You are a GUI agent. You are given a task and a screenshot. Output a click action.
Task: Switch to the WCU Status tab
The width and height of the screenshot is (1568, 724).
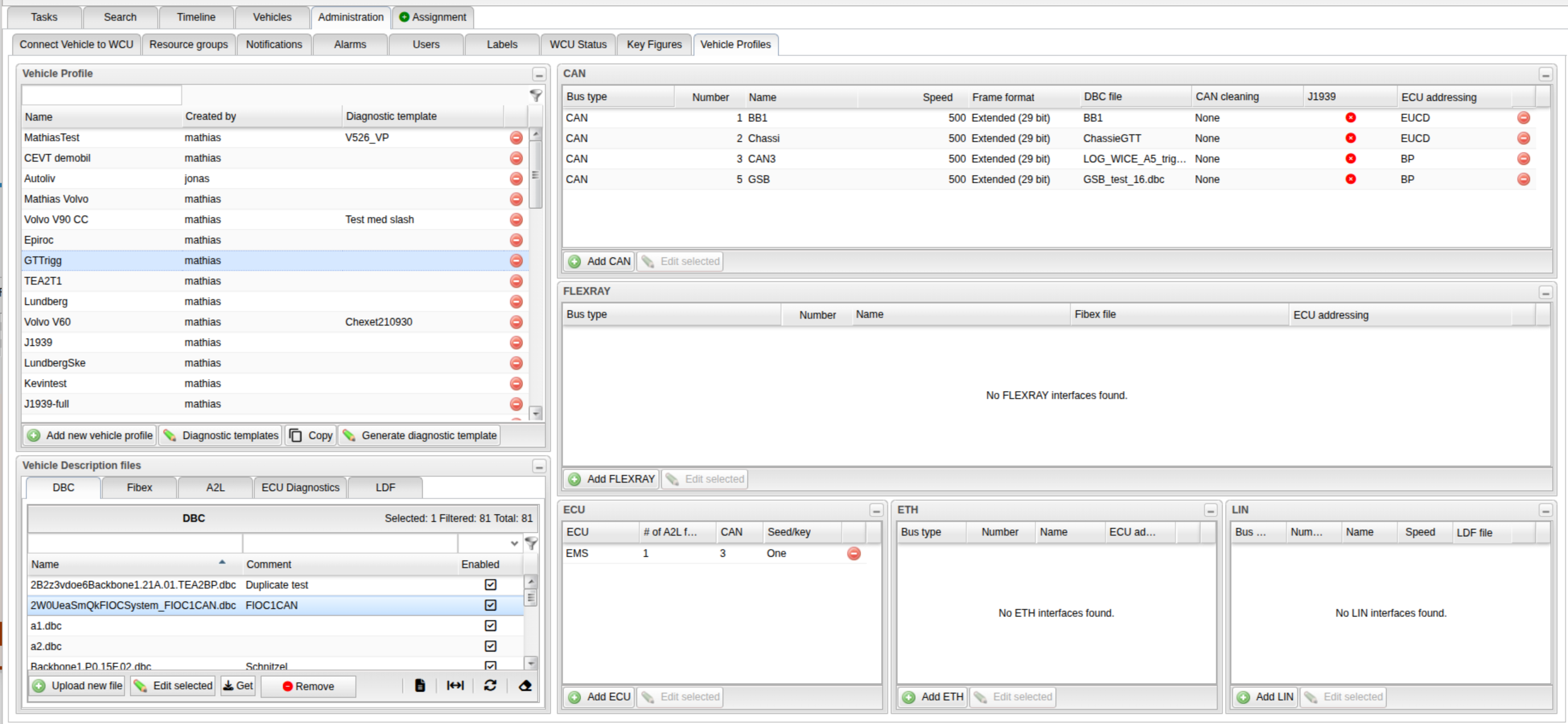point(578,44)
